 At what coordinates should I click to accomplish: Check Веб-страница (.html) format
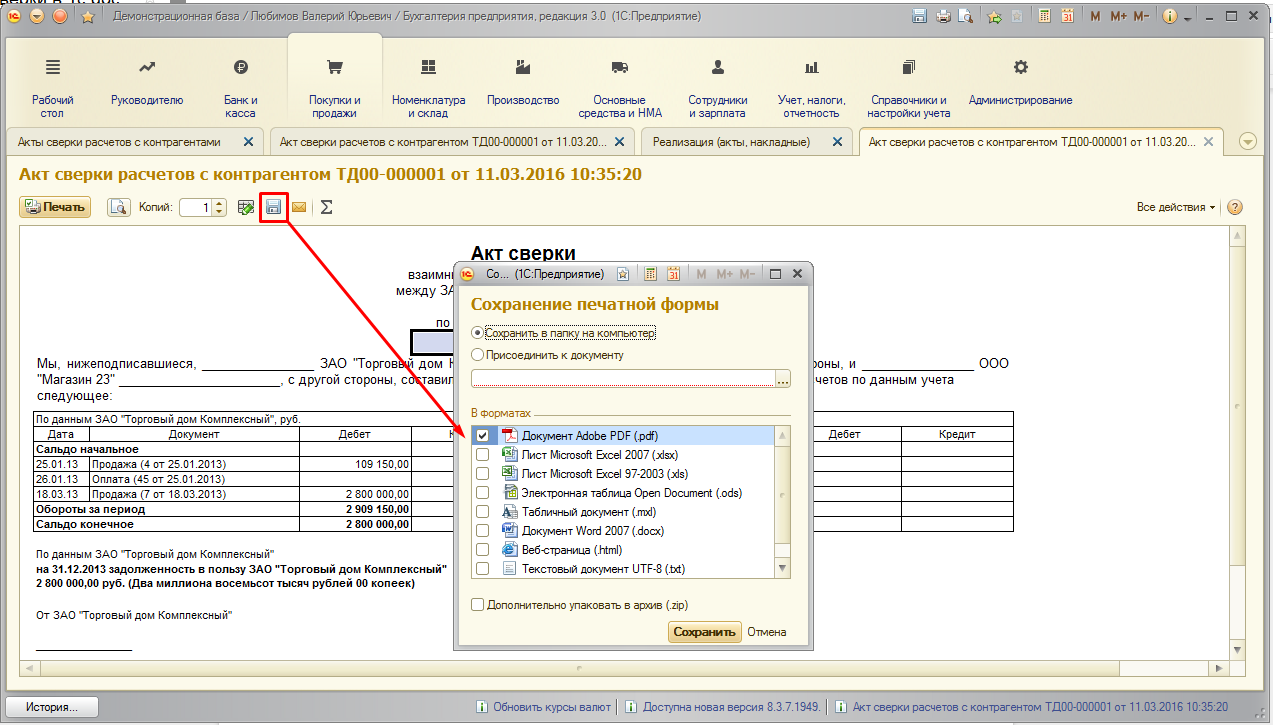click(483, 549)
